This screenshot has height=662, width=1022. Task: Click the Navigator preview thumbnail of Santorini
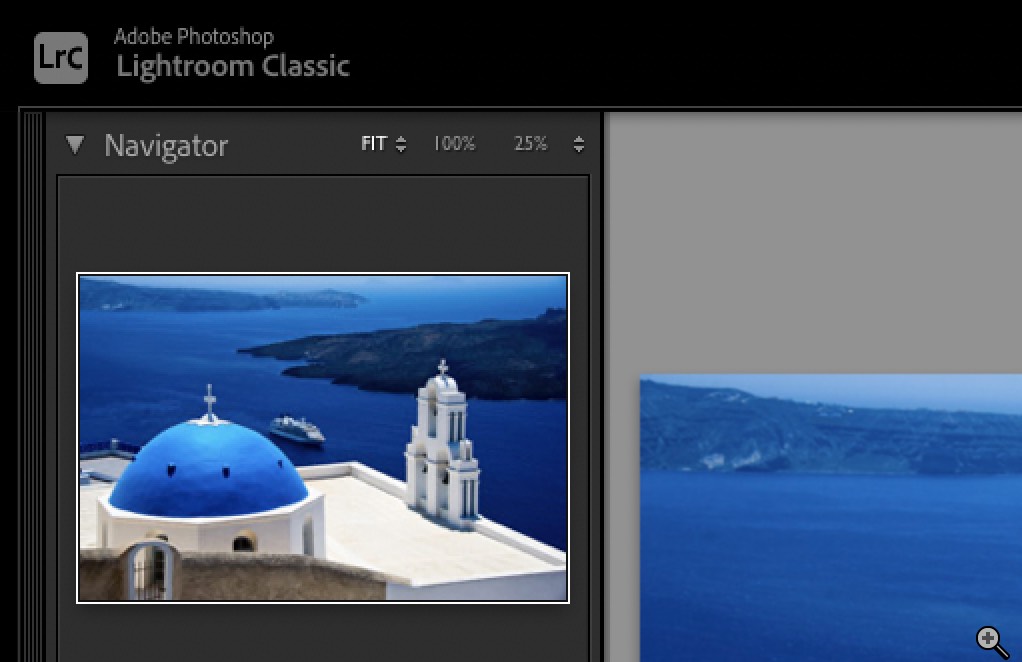tap(323, 438)
